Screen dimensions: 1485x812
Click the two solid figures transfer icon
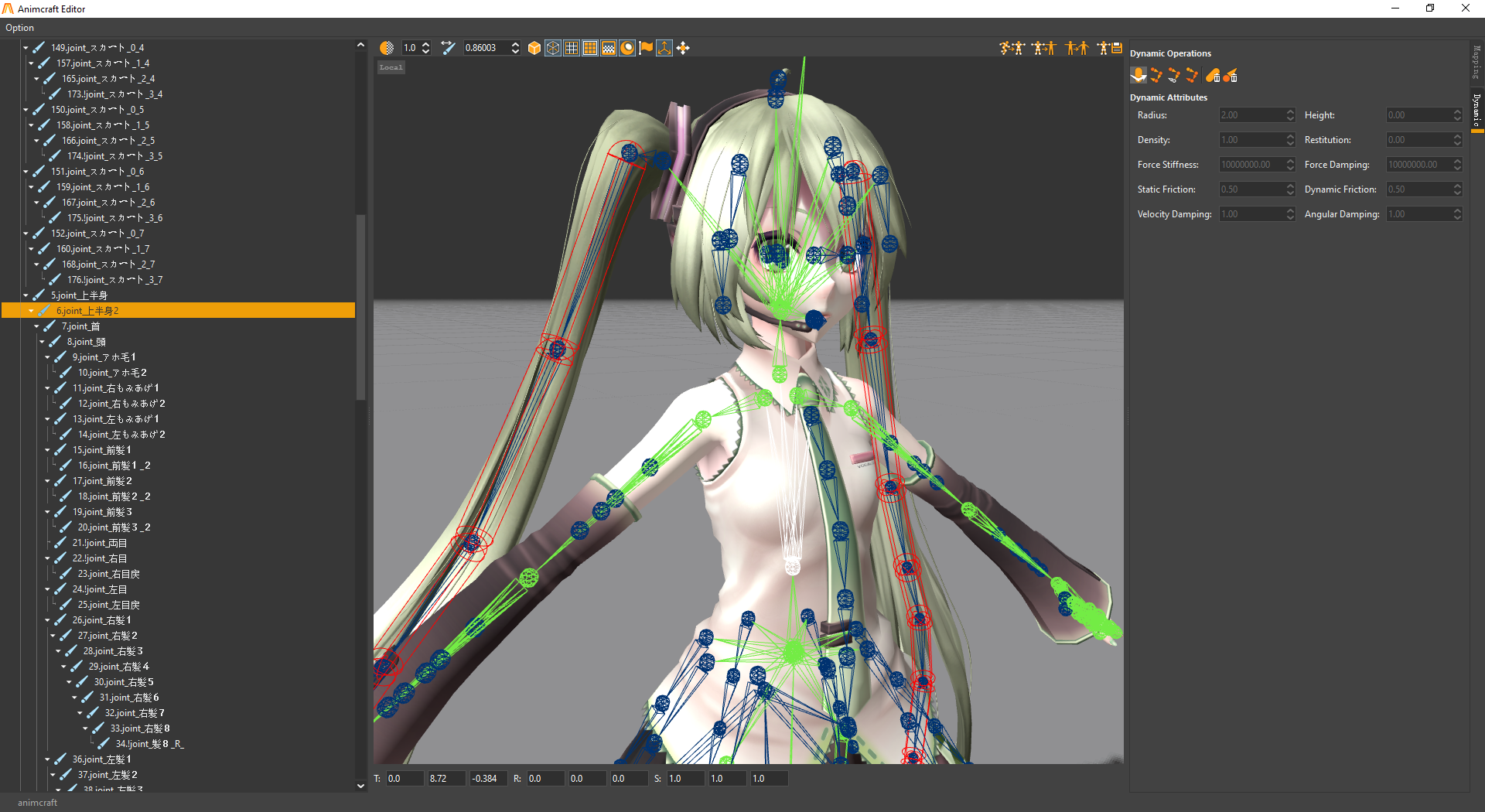(1077, 48)
